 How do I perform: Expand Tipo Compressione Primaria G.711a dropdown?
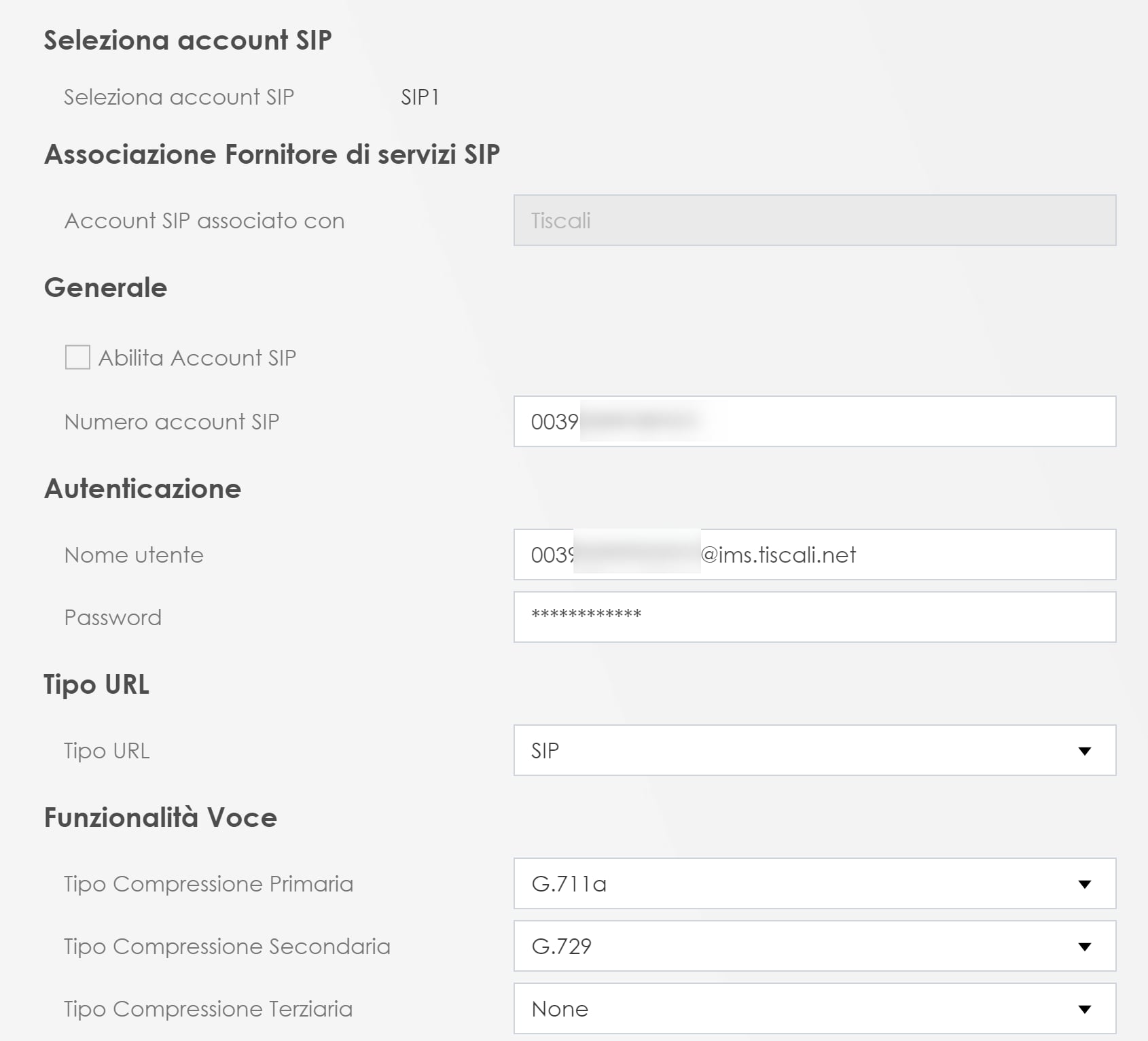pos(814,883)
